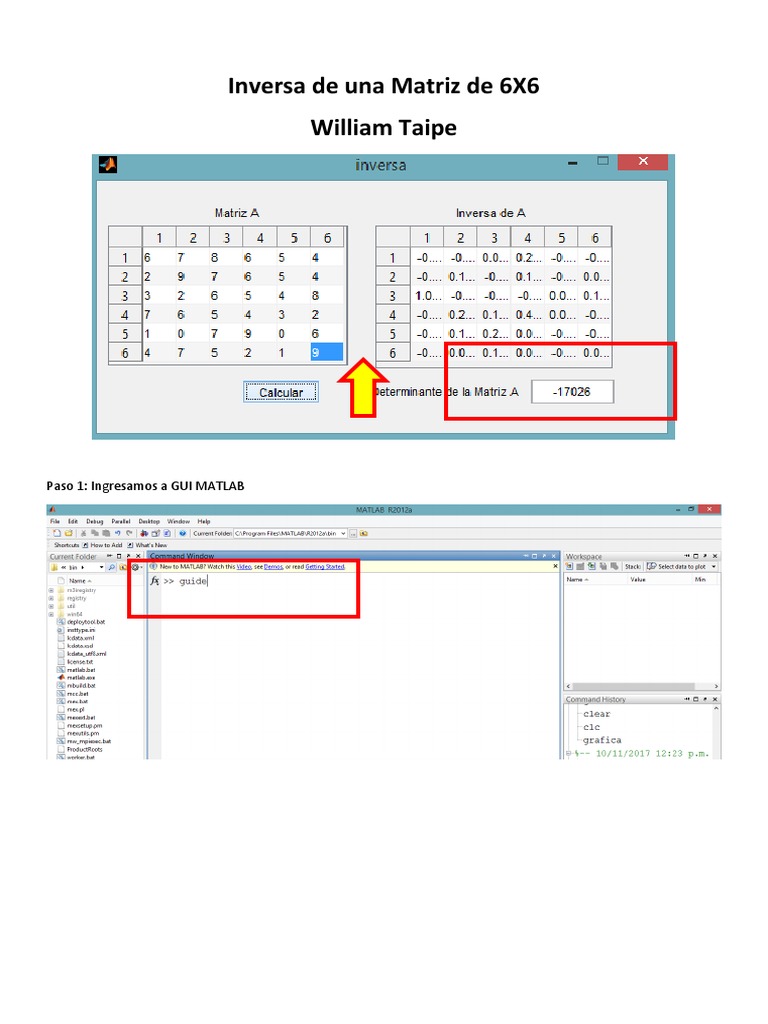768x1024 pixels.
Task: Open the Debug menu in MATLAB
Action: (95, 521)
